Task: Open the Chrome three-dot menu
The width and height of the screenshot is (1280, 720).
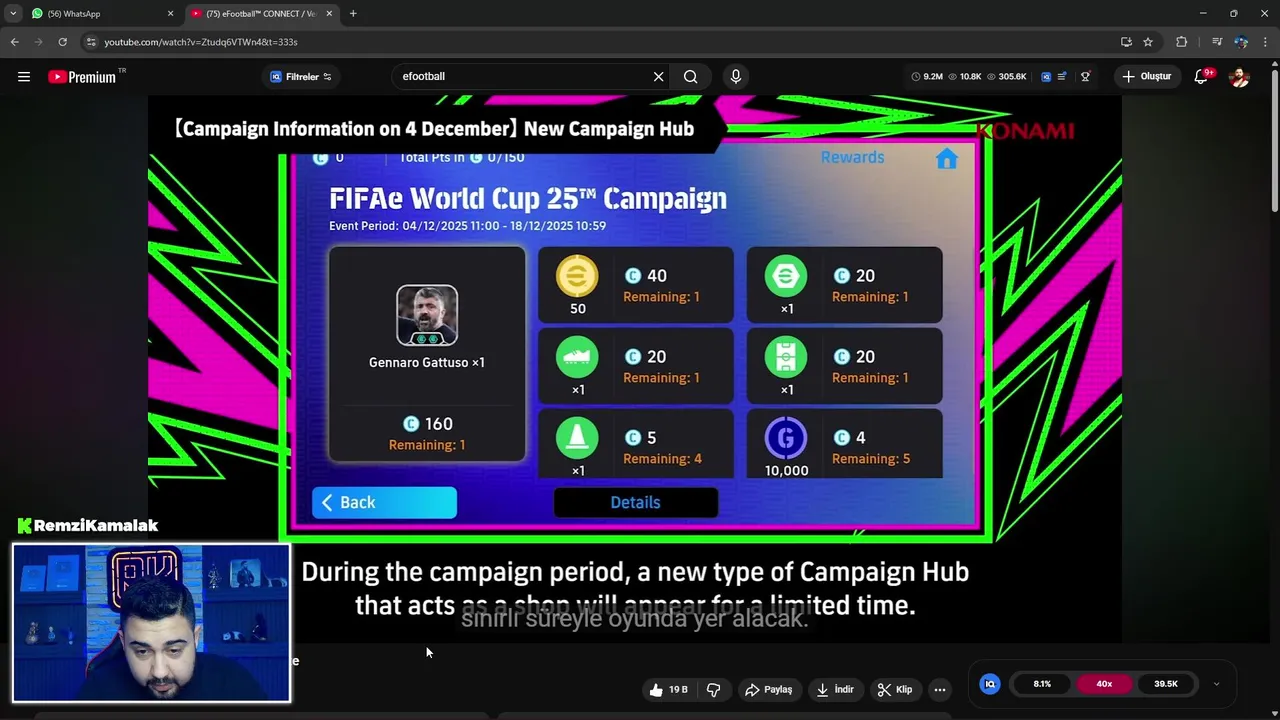Action: pos(1265,42)
